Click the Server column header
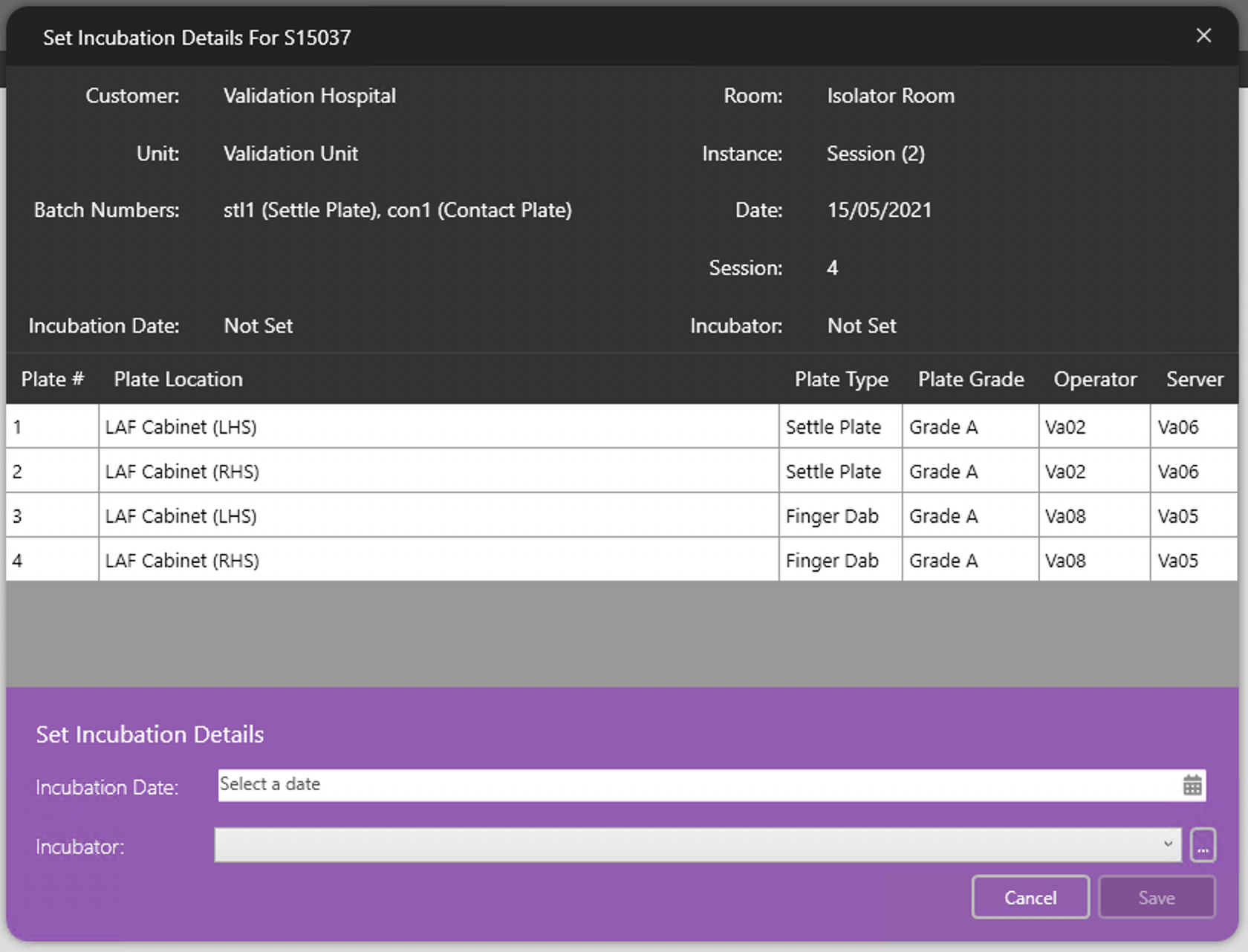 click(1194, 379)
